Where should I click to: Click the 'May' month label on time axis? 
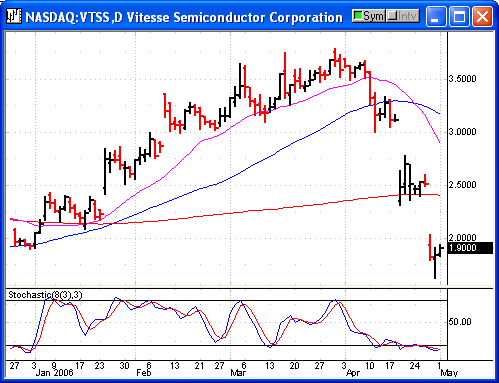pyautogui.click(x=449, y=372)
